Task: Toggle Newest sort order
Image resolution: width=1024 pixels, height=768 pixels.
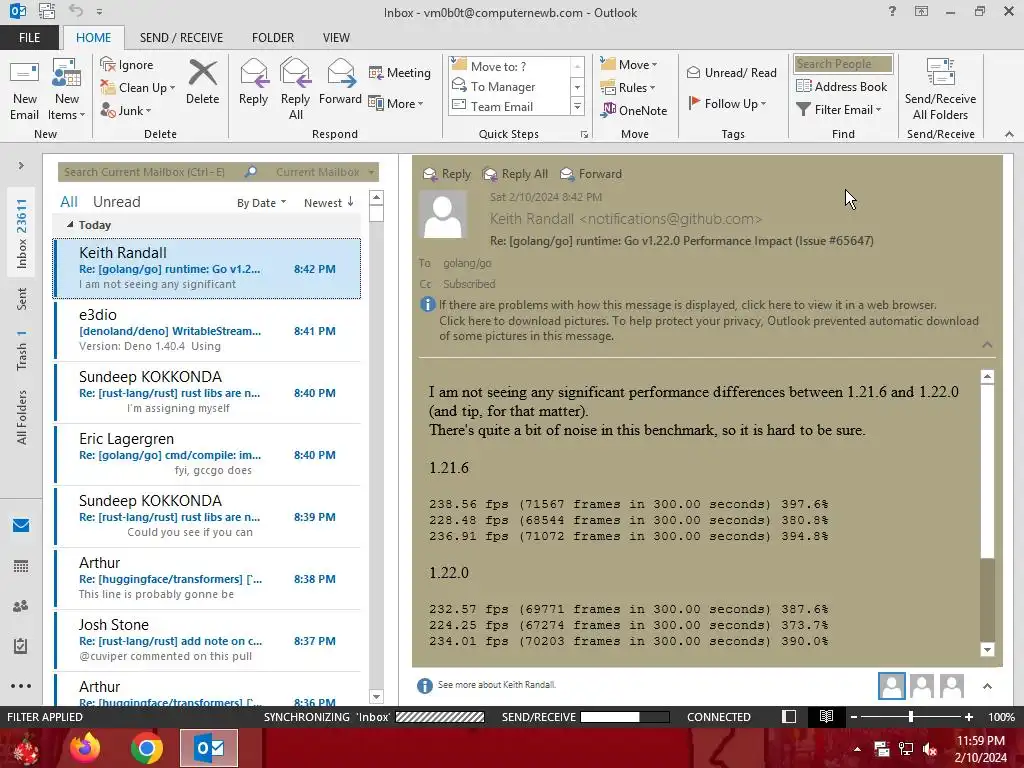Action: 328,203
